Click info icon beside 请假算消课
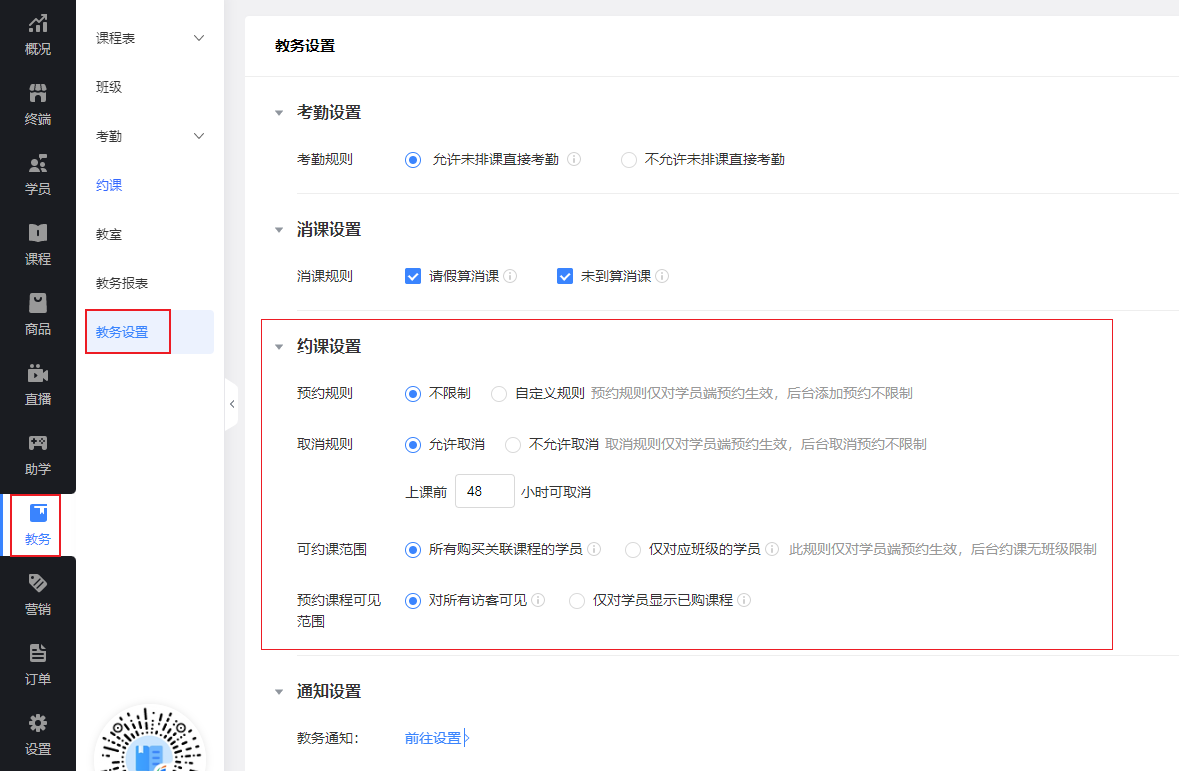 tap(510, 276)
